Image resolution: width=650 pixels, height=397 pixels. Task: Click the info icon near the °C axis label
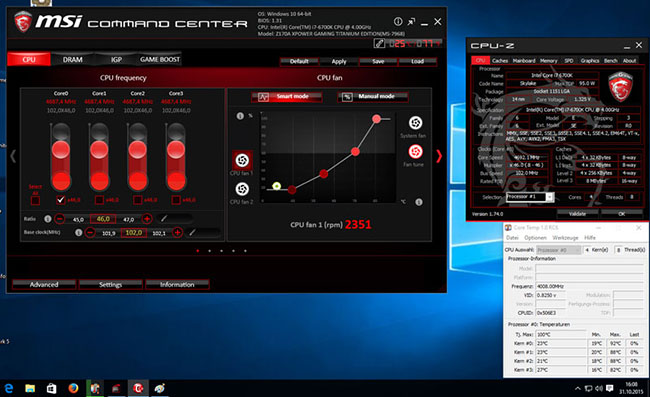419,202
